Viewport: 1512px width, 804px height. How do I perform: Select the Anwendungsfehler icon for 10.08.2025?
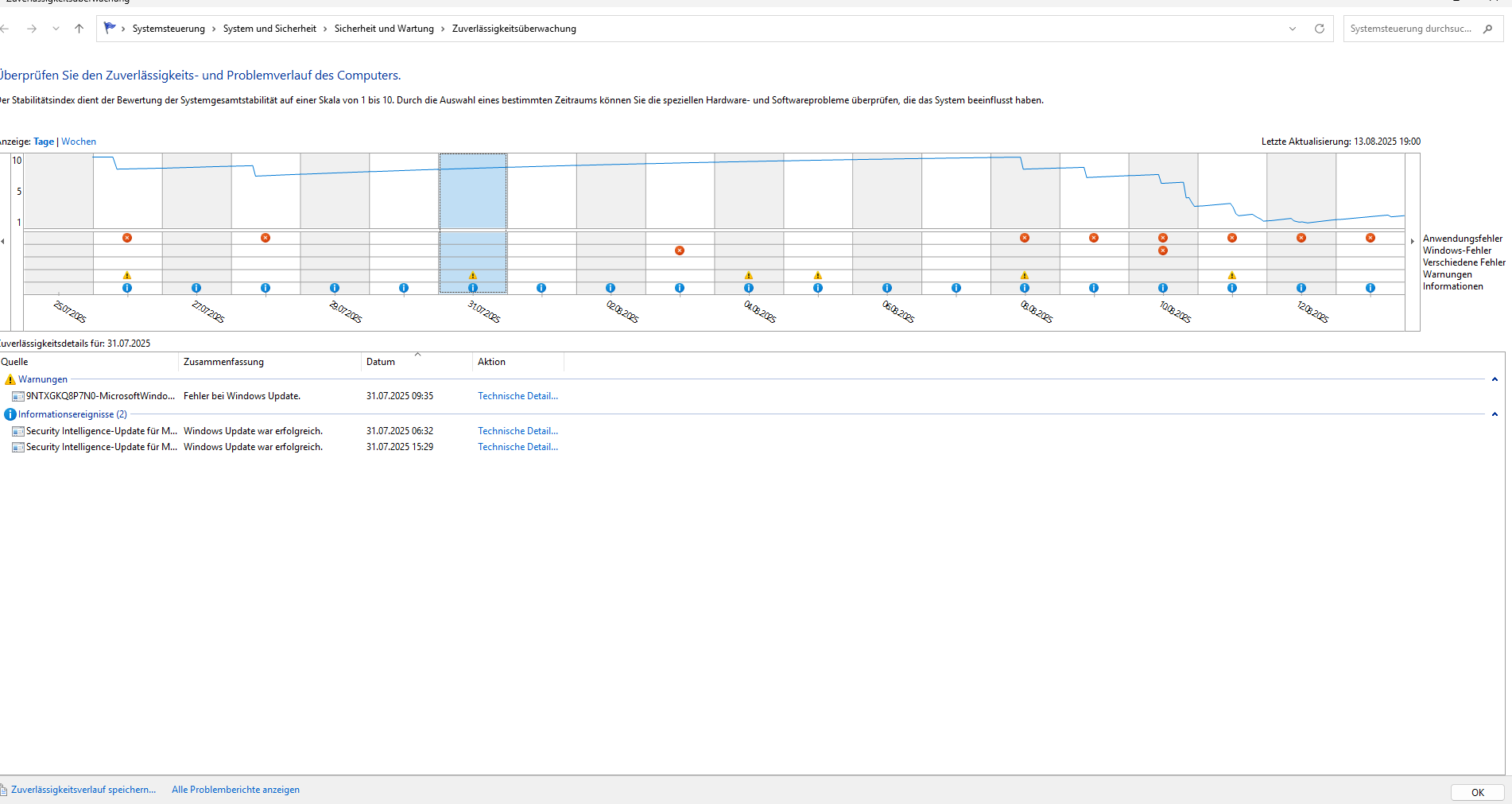click(x=1163, y=238)
